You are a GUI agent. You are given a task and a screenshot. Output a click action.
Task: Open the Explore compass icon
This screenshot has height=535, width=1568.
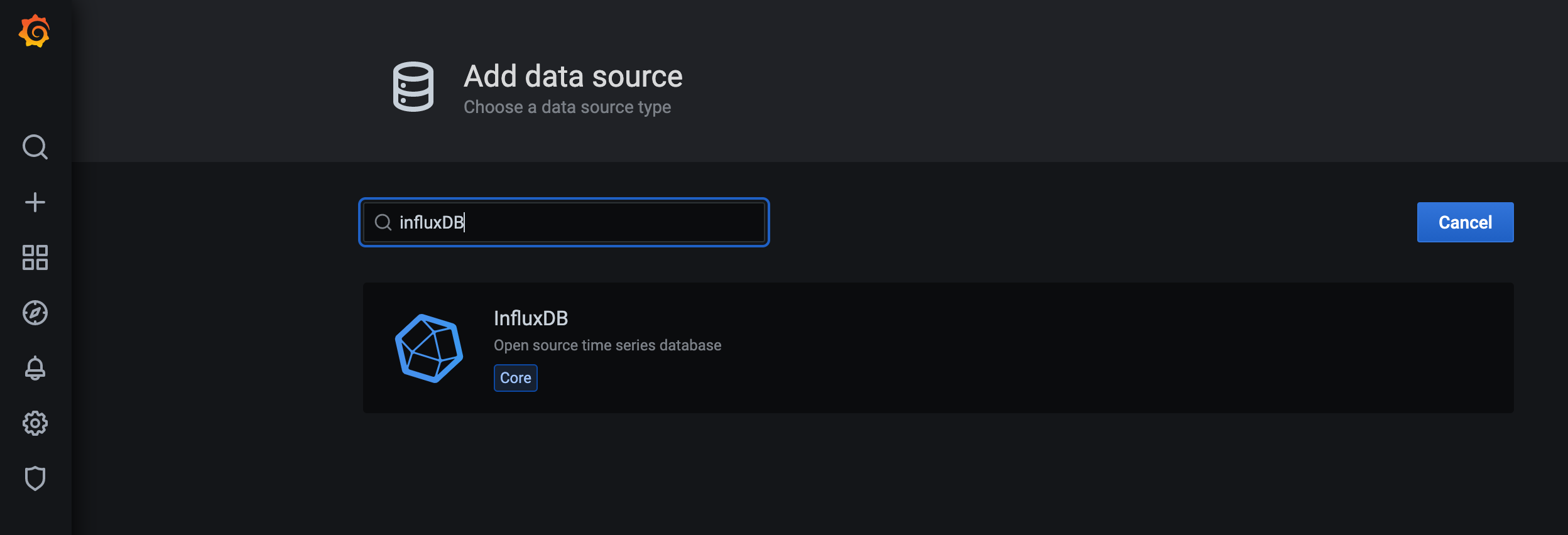[x=35, y=313]
